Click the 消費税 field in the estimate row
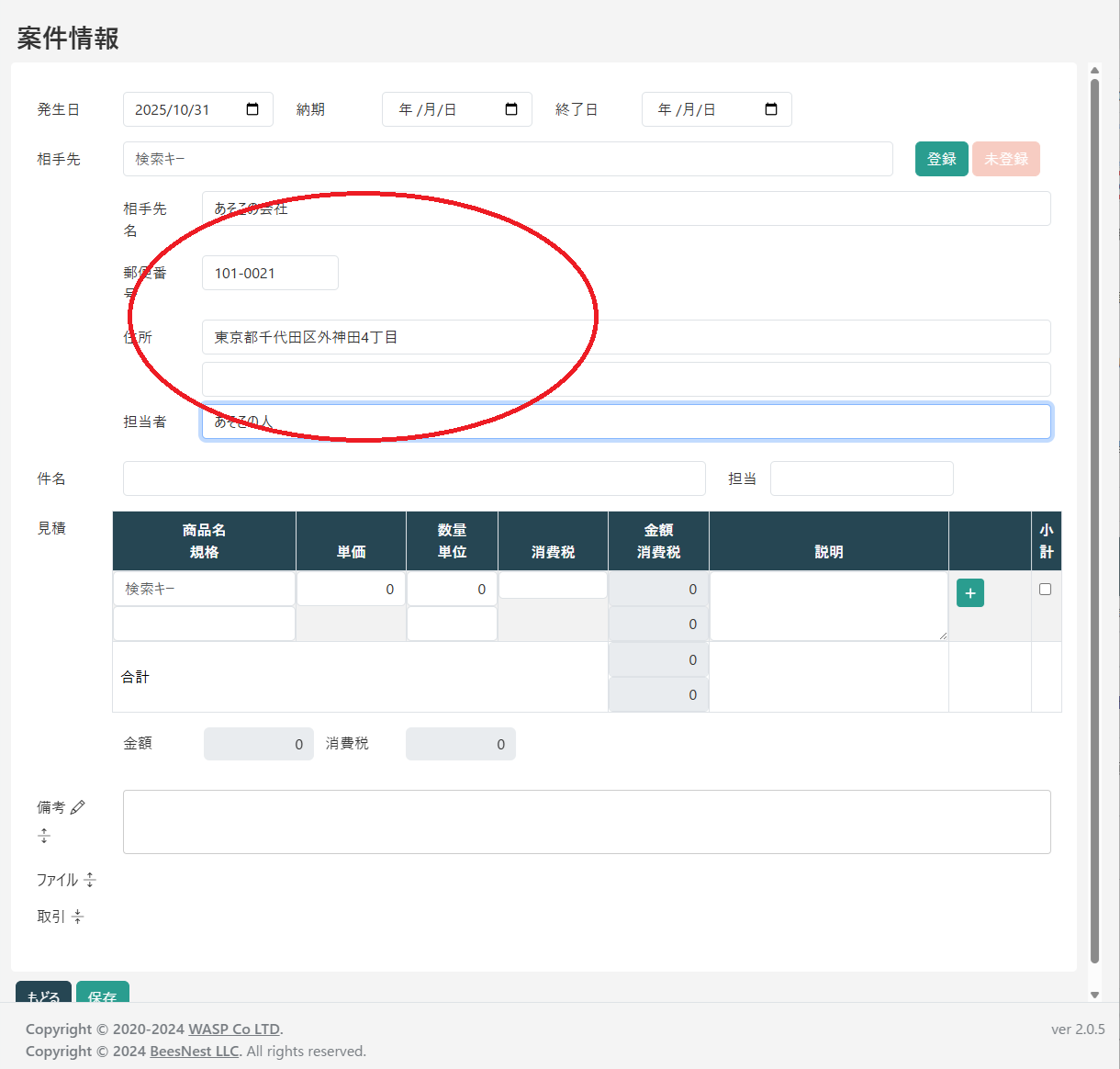Image resolution: width=1120 pixels, height=1069 pixels. (553, 586)
